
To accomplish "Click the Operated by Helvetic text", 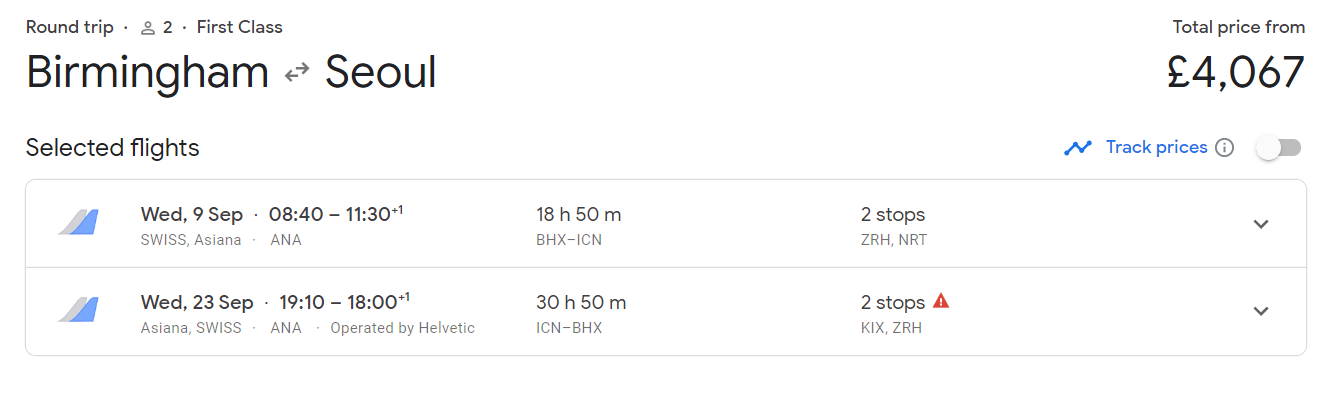I will 403,328.
